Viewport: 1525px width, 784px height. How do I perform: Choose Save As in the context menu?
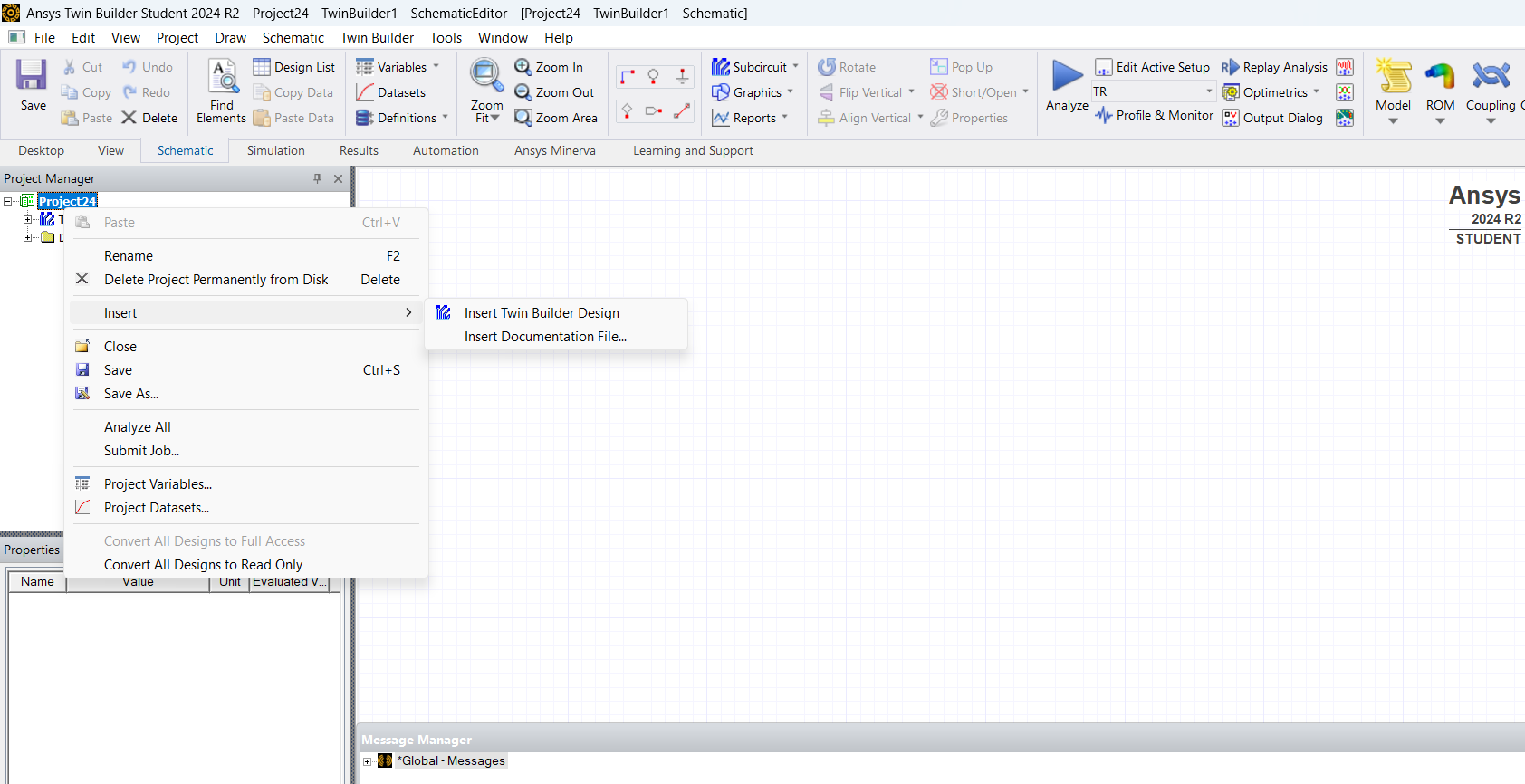click(x=246, y=394)
